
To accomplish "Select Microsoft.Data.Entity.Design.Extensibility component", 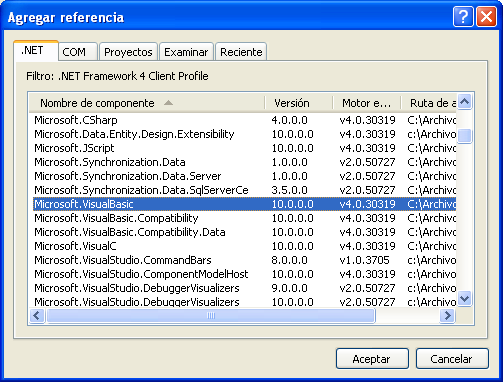I will [244, 134].
